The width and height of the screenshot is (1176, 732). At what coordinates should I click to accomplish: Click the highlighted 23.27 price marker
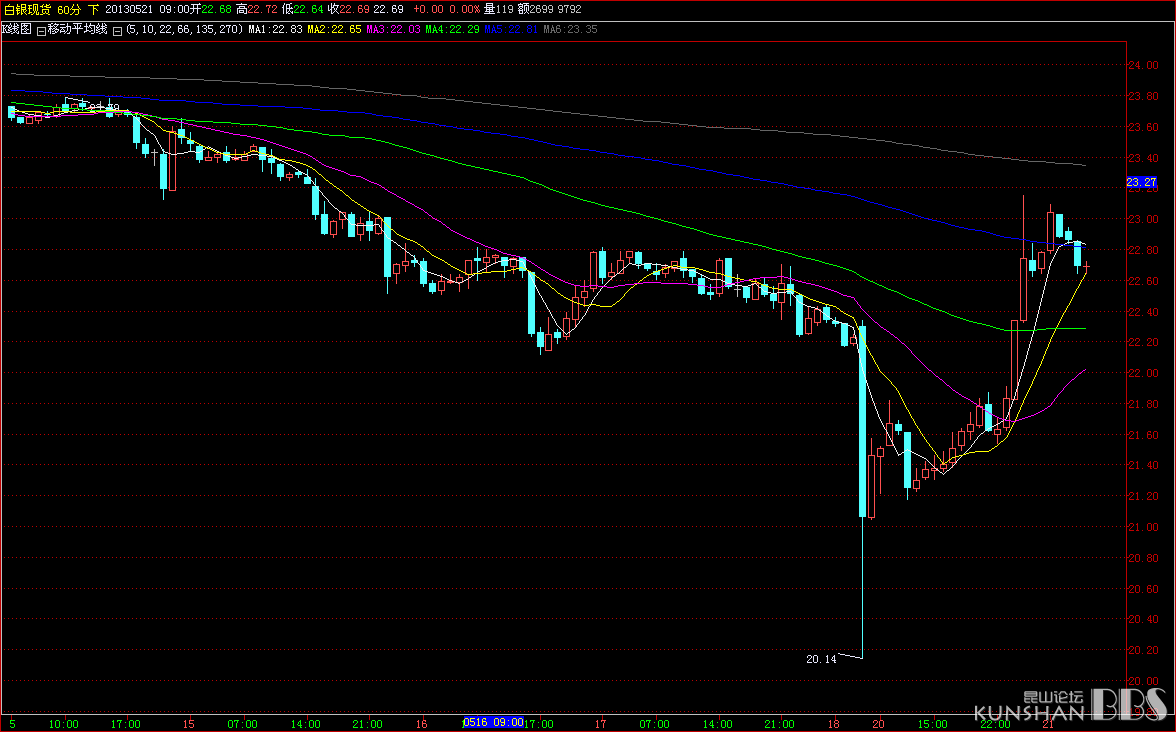pos(1142,182)
